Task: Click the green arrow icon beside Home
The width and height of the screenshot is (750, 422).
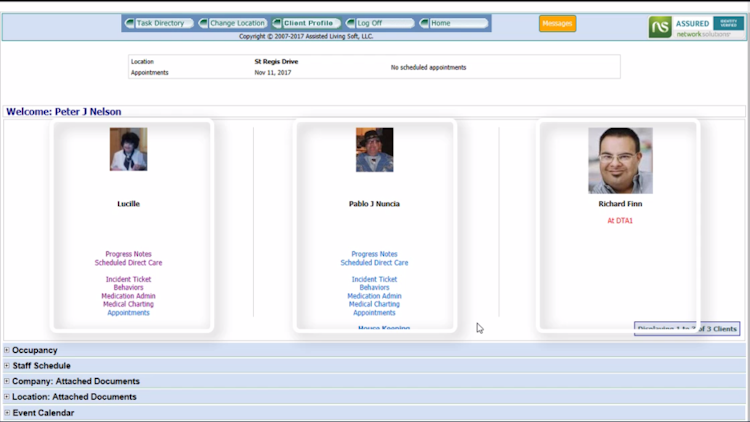Action: pyautogui.click(x=424, y=23)
